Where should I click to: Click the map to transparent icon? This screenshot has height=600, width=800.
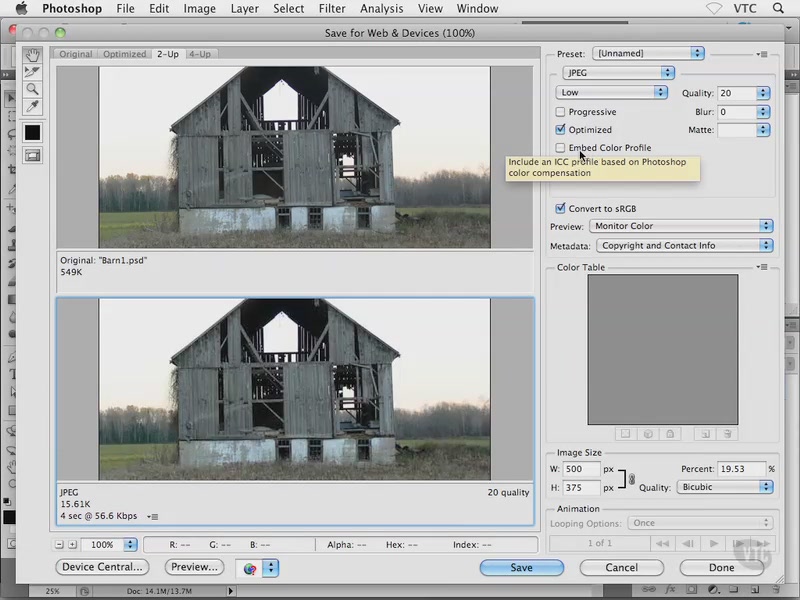pyautogui.click(x=625, y=434)
